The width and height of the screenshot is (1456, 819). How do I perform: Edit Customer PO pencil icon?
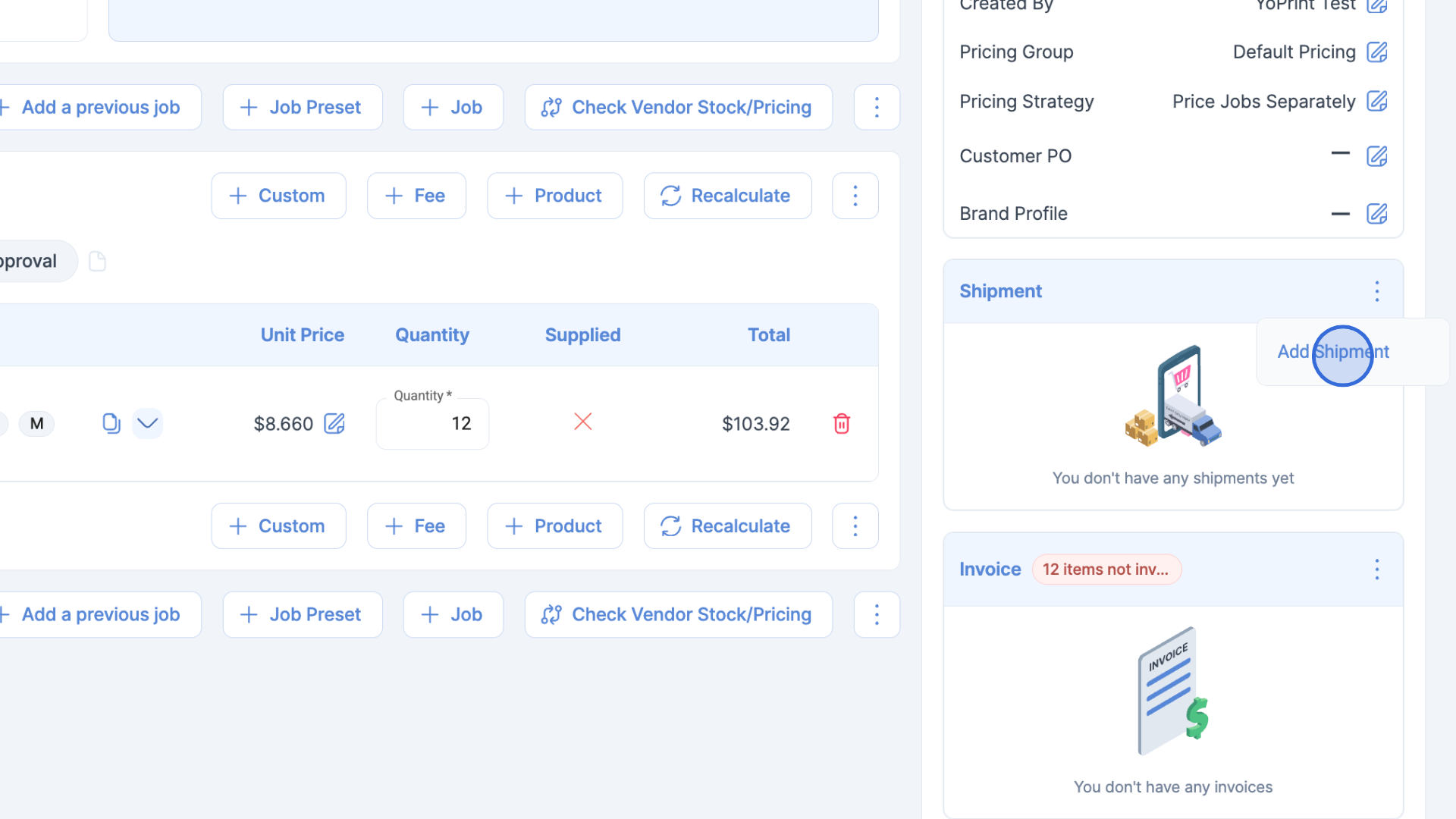pos(1376,155)
